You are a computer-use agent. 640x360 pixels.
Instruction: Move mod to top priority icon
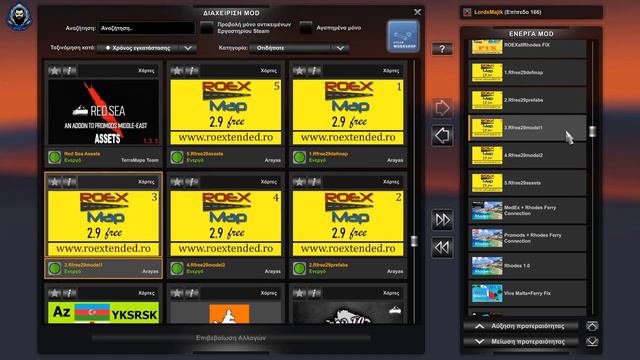point(592,326)
